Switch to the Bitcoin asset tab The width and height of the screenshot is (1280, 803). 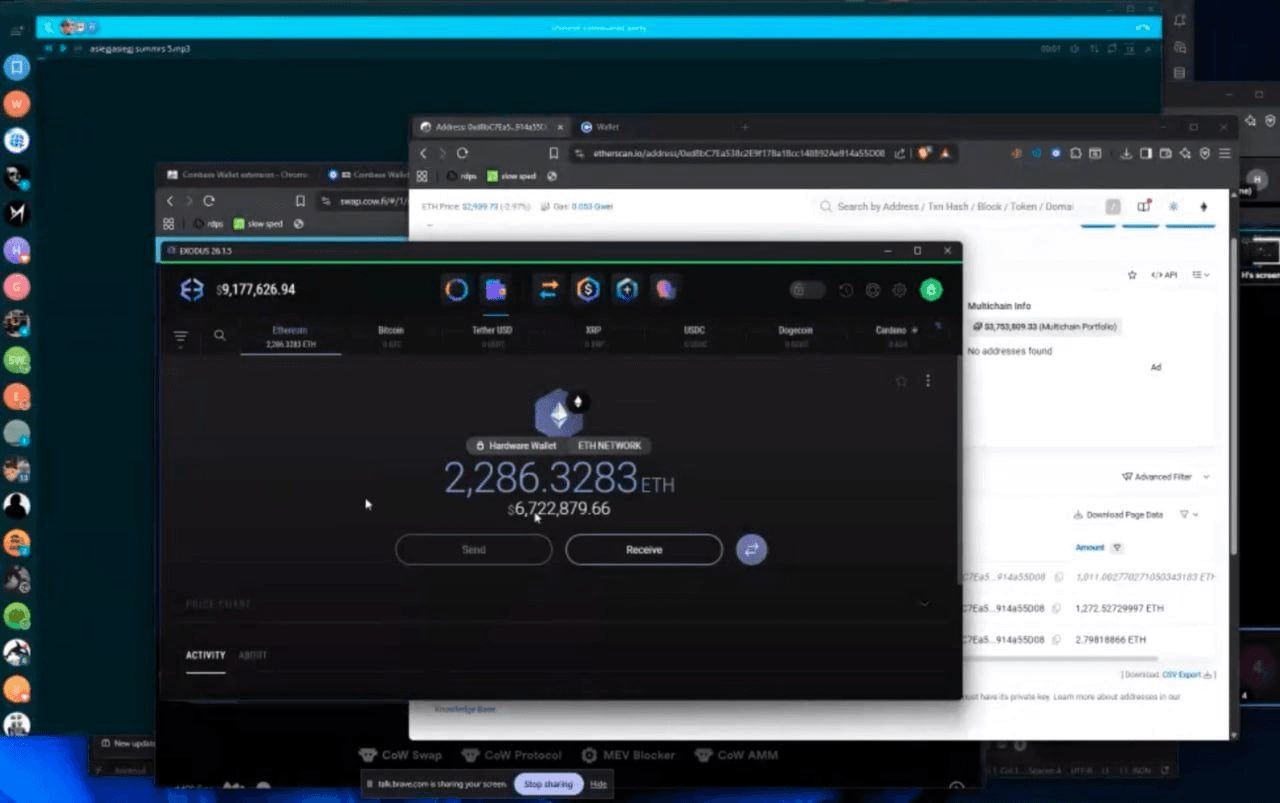pos(391,335)
